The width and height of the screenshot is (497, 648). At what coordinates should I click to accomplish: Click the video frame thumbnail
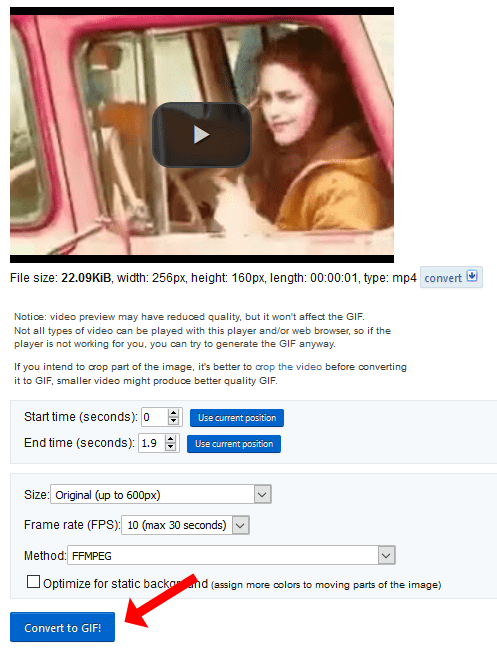pyautogui.click(x=202, y=135)
